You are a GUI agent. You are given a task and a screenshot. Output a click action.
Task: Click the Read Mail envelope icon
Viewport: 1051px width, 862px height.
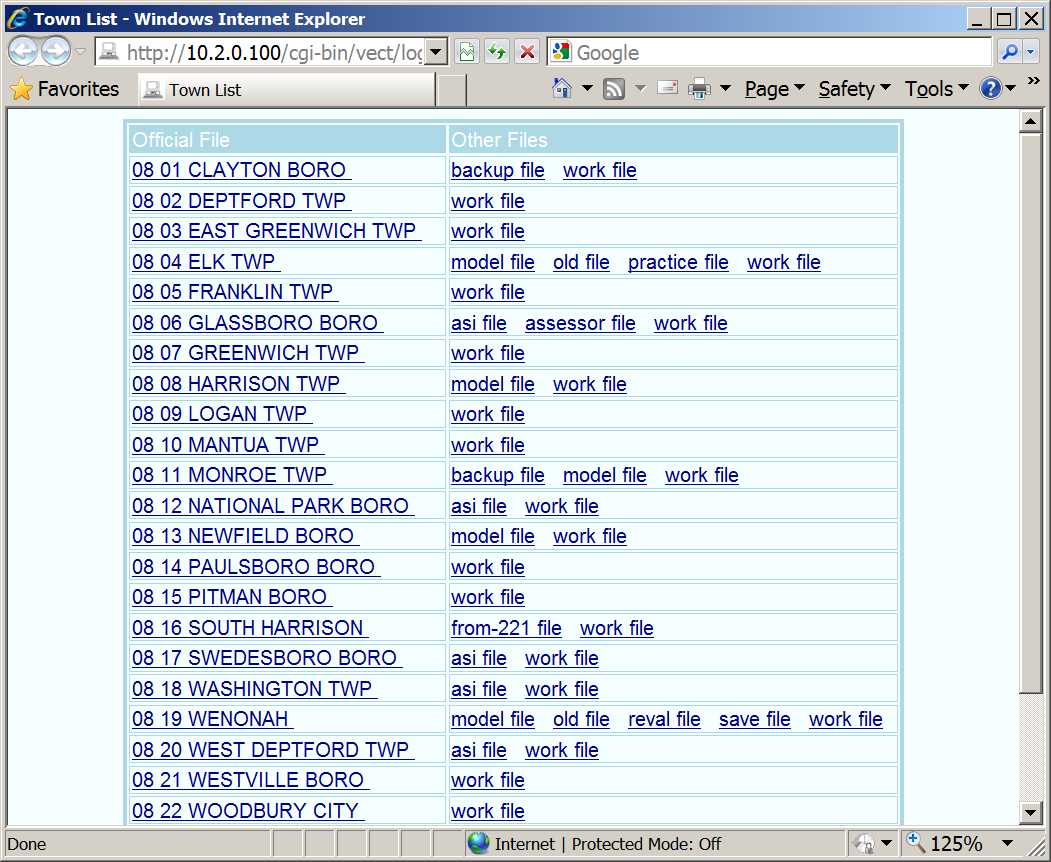[668, 89]
